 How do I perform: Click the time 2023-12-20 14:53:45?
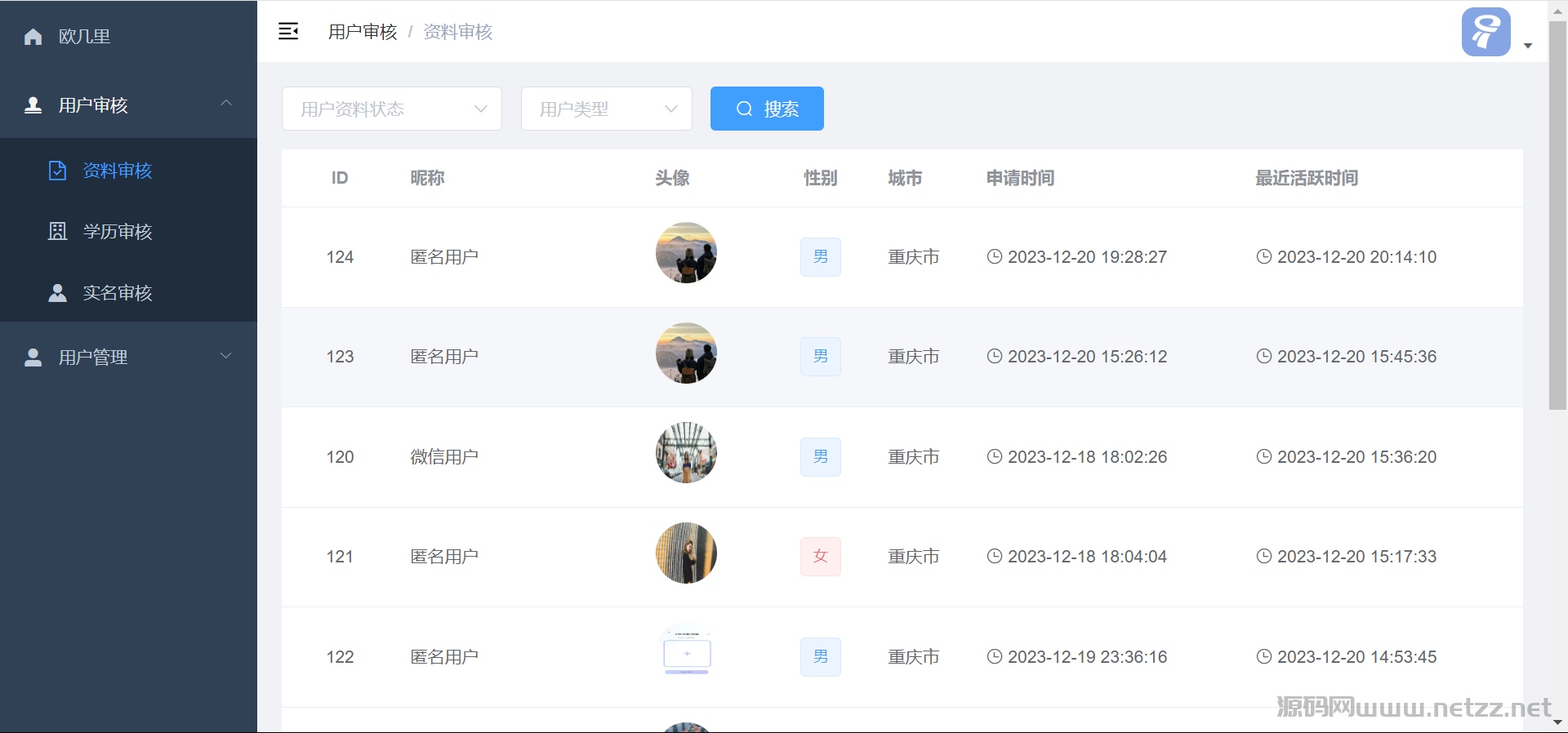1356,657
